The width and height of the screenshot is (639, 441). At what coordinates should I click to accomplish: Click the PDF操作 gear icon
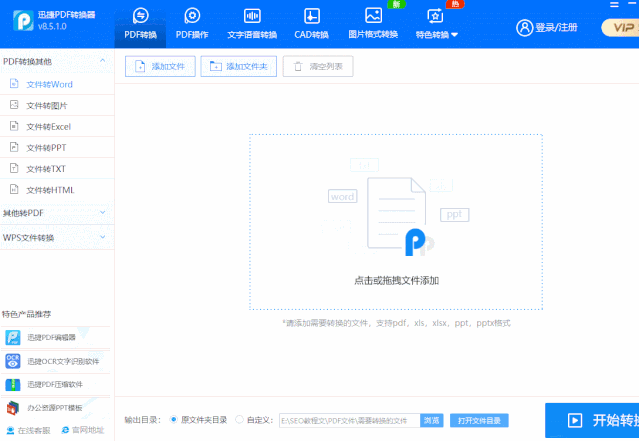click(192, 16)
